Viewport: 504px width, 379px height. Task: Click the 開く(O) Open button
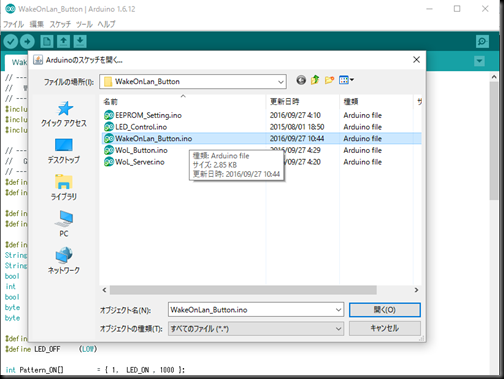click(x=385, y=310)
